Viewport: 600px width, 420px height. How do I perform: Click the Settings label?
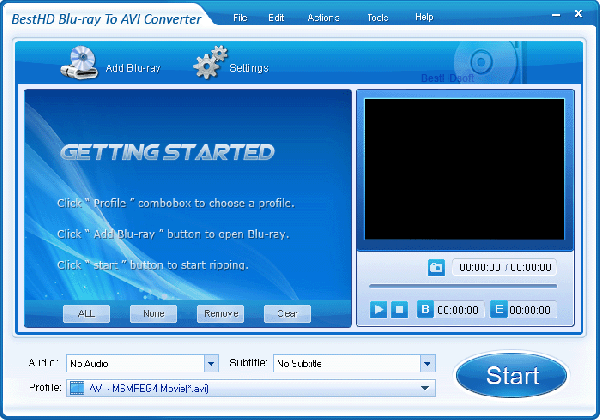click(x=249, y=68)
